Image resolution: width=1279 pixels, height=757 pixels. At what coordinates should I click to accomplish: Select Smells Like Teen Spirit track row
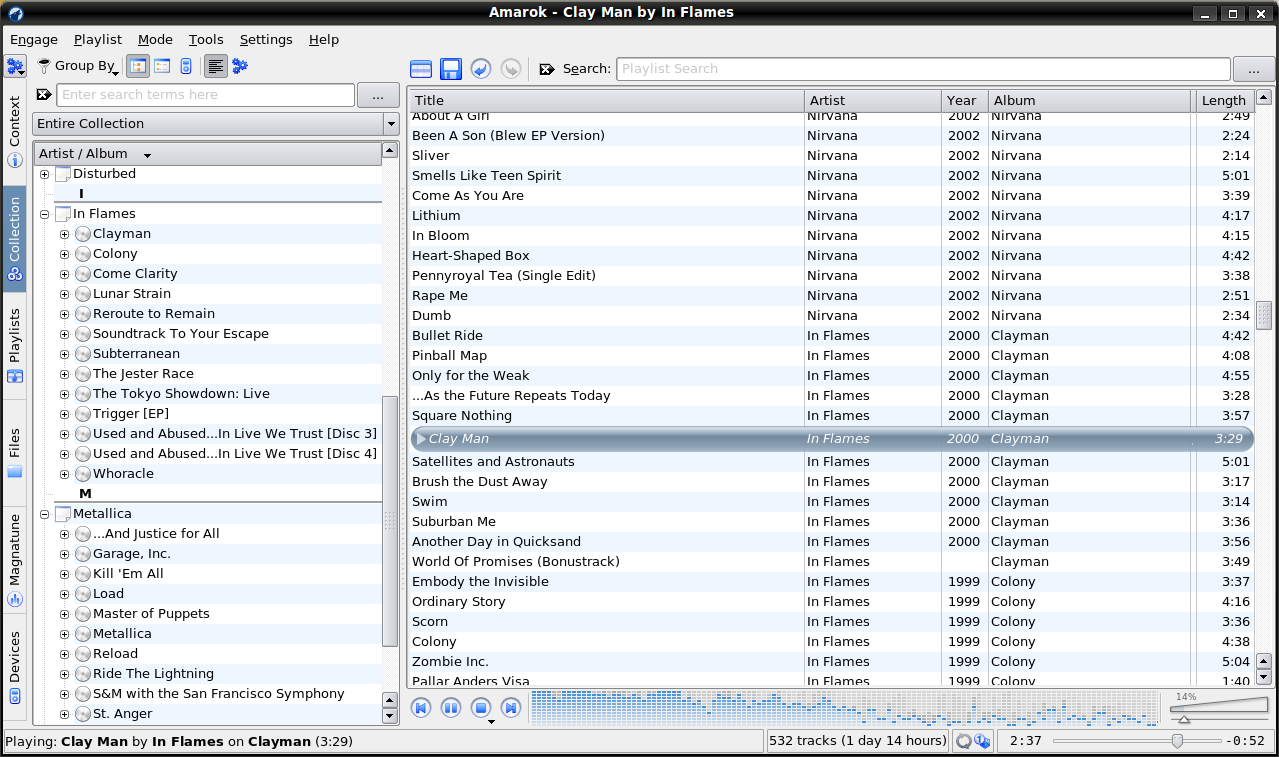[831, 176]
